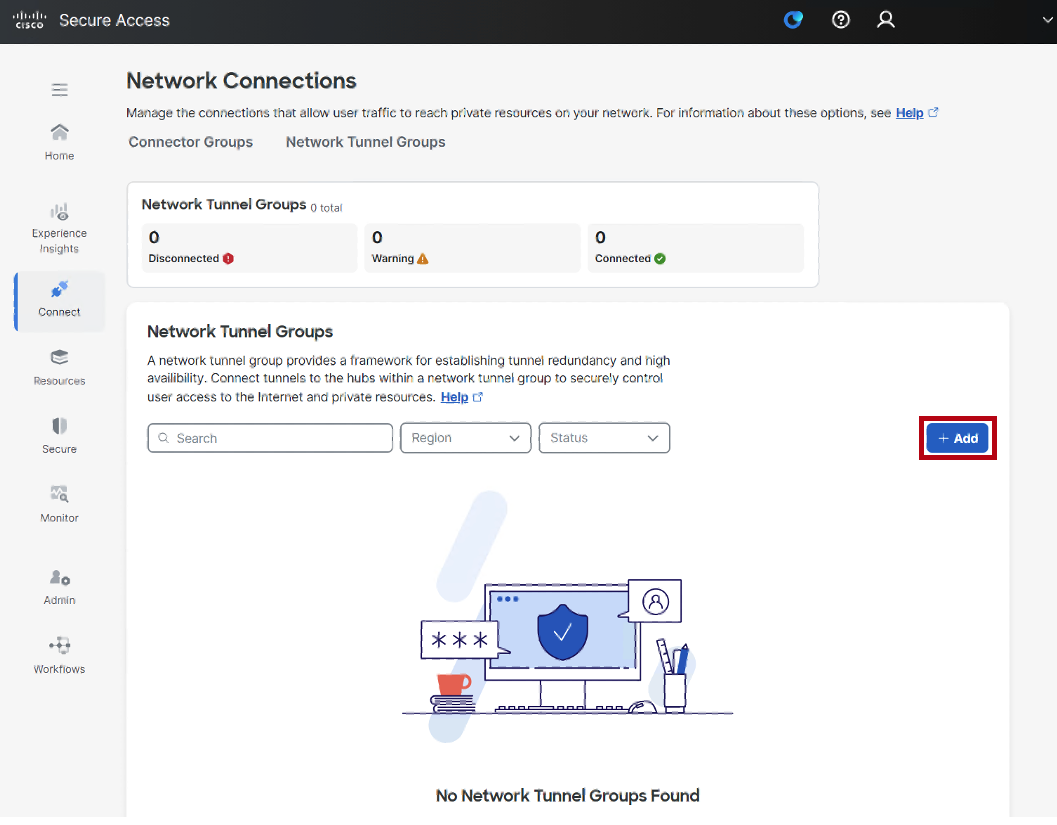Click external link icon beside top Help

click(x=933, y=113)
